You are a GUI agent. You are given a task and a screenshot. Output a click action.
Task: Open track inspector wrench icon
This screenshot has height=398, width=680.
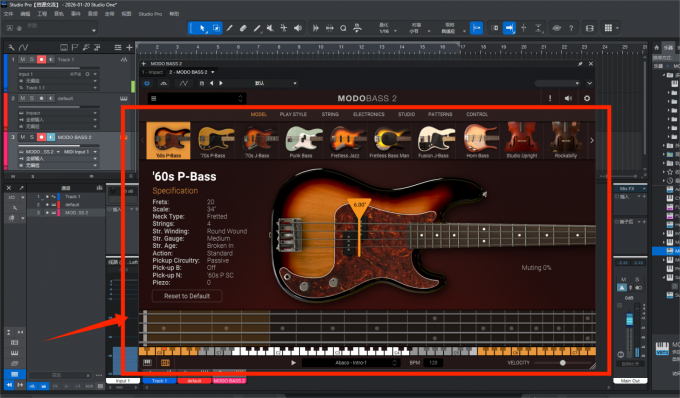[11, 47]
